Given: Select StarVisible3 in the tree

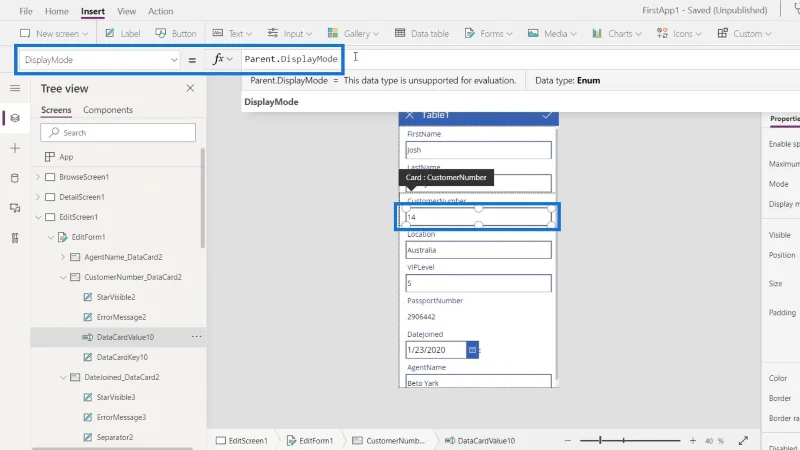Looking at the screenshot, I should click(116, 397).
